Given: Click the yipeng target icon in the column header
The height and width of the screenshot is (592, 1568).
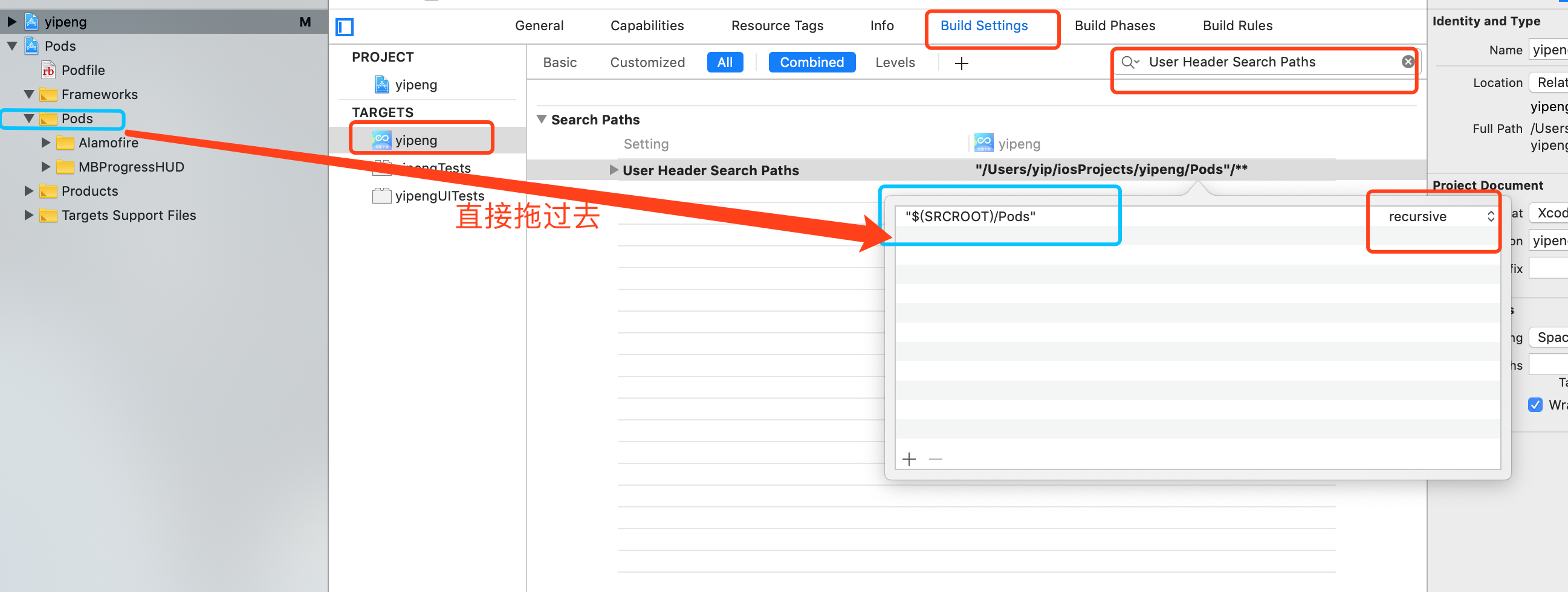Looking at the screenshot, I should coord(983,143).
